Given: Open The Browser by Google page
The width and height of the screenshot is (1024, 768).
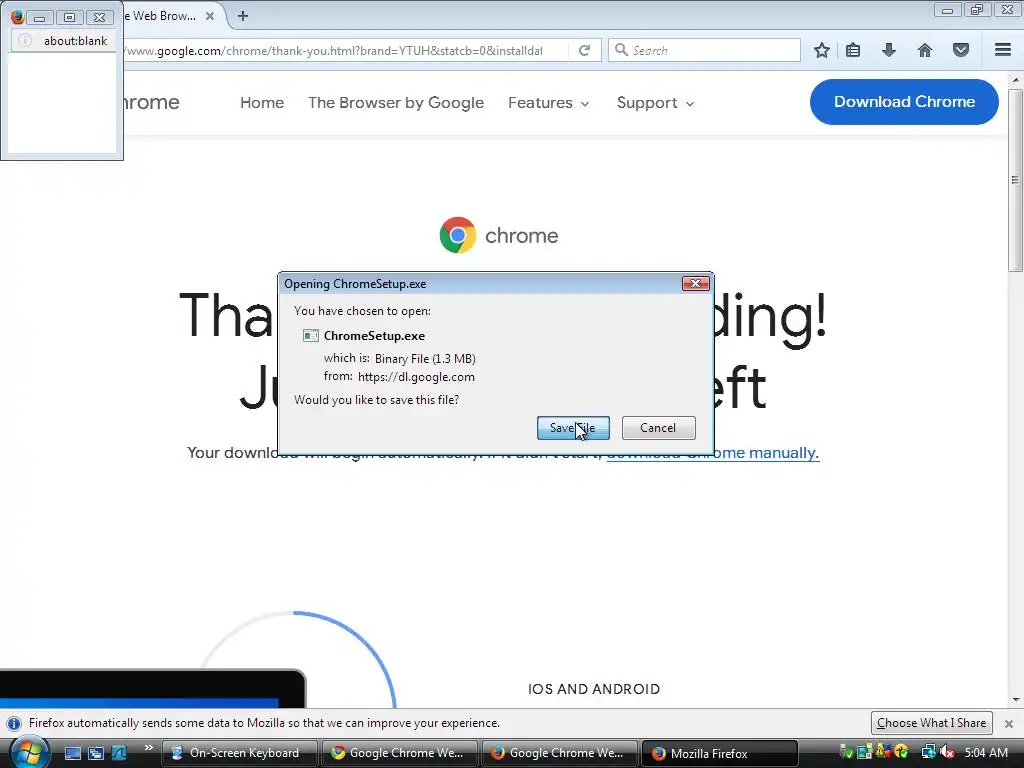Looking at the screenshot, I should (396, 103).
